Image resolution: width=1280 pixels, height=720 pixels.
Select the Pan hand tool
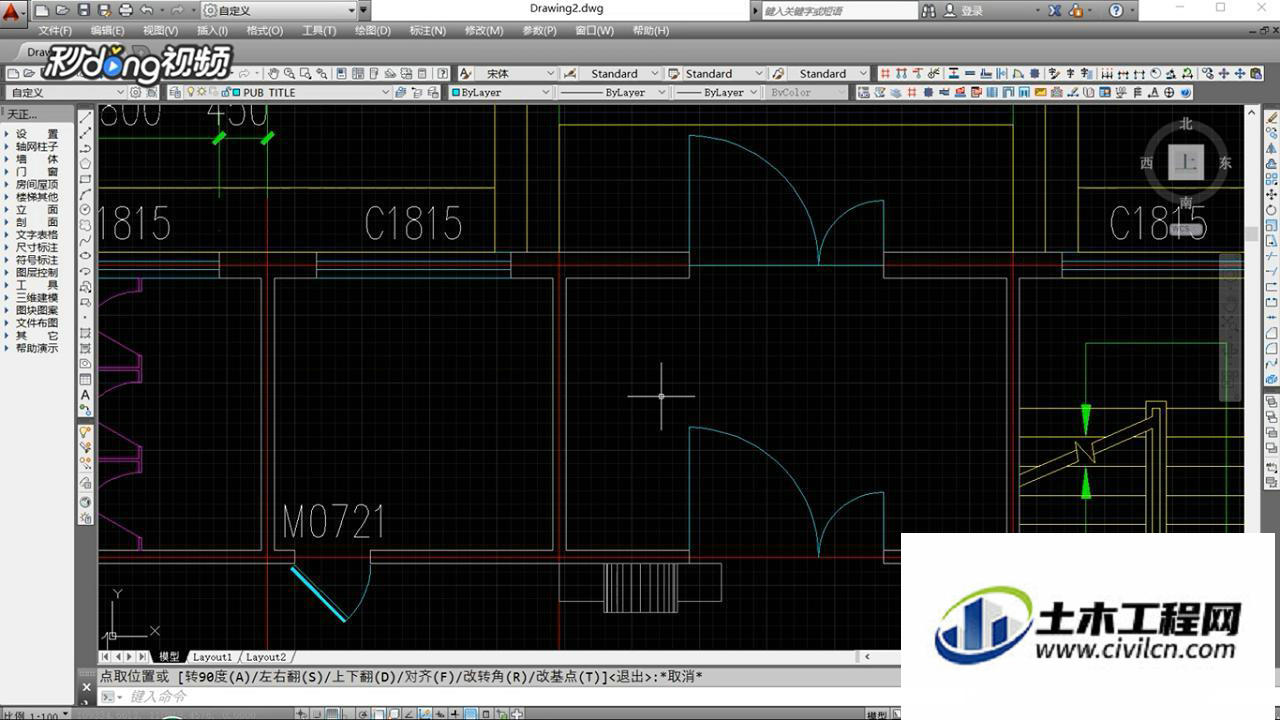coord(273,73)
